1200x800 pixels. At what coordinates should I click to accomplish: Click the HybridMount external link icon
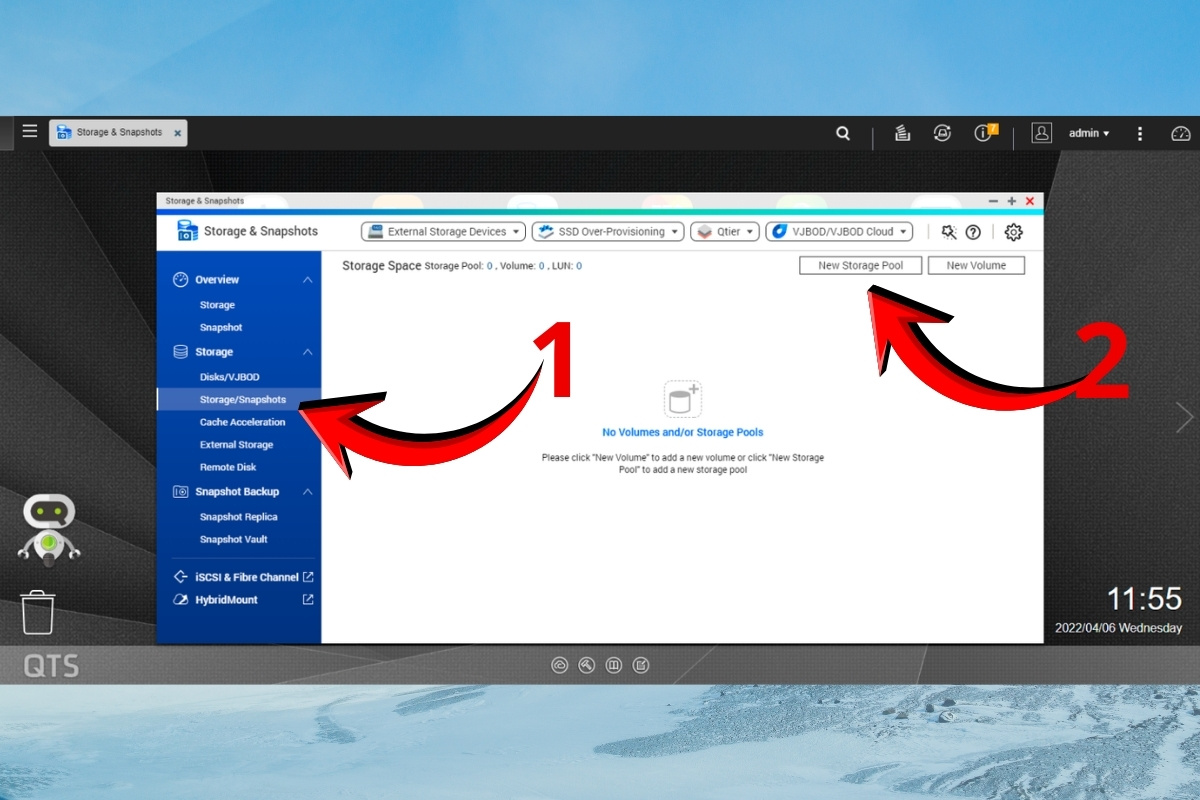click(x=308, y=600)
